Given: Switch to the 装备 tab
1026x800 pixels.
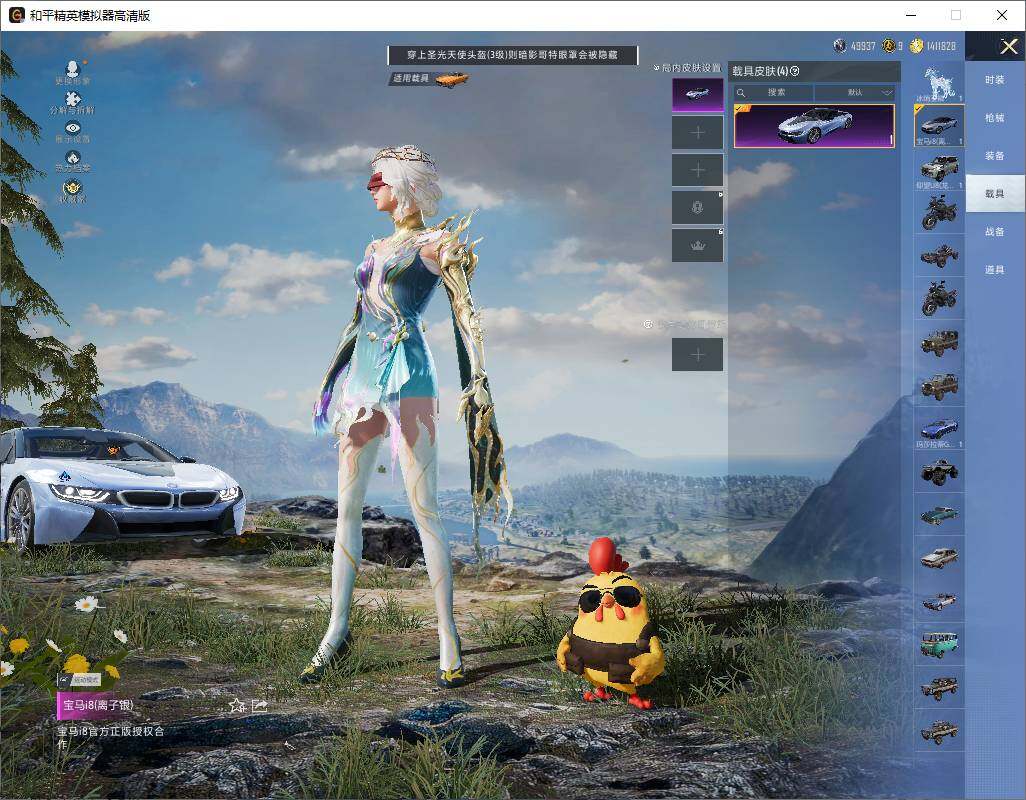Looking at the screenshot, I should tap(995, 156).
